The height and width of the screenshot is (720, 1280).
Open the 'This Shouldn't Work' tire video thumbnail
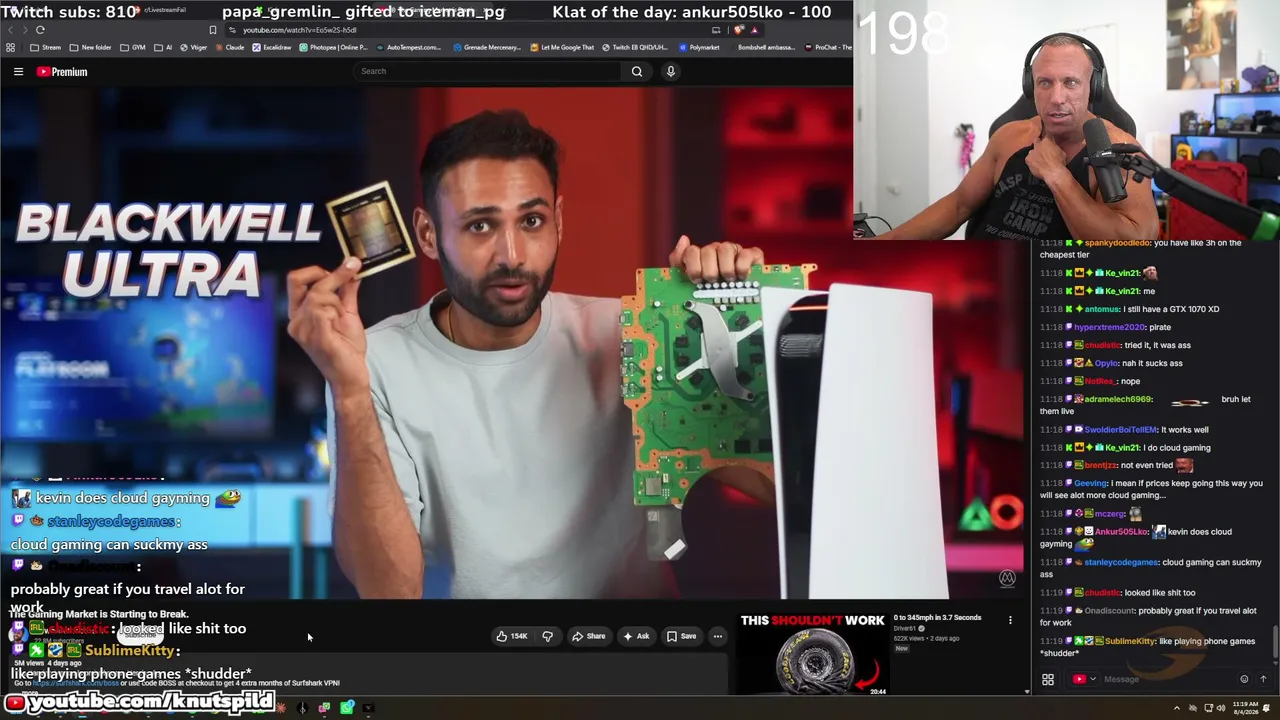[x=813, y=654]
